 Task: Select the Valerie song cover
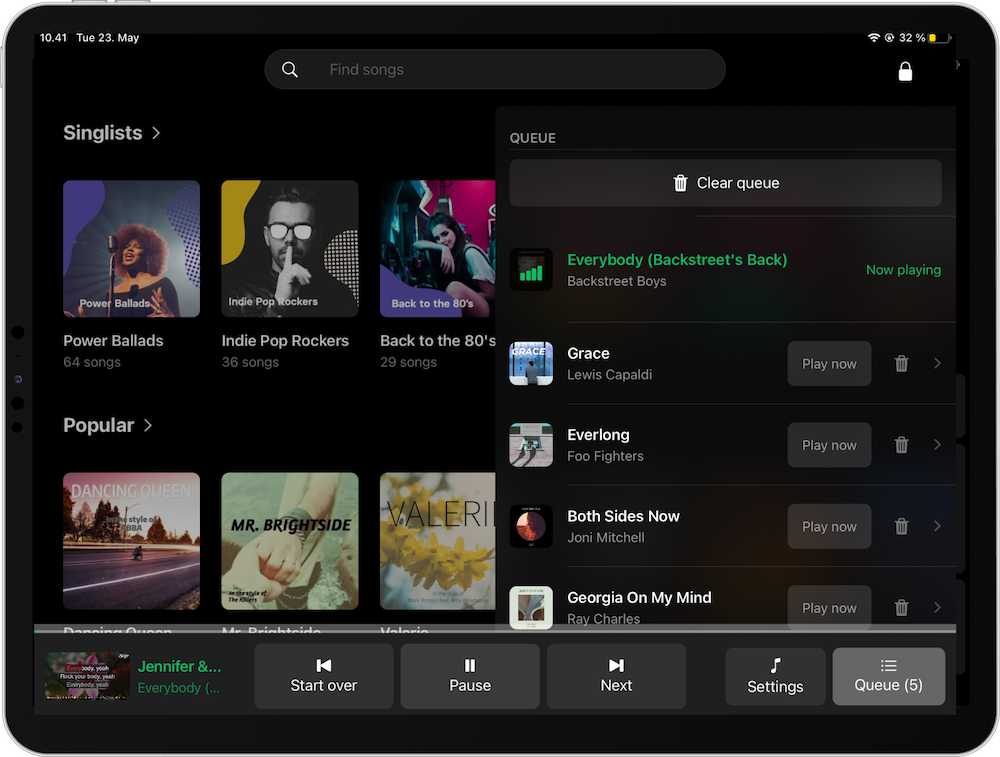point(438,541)
